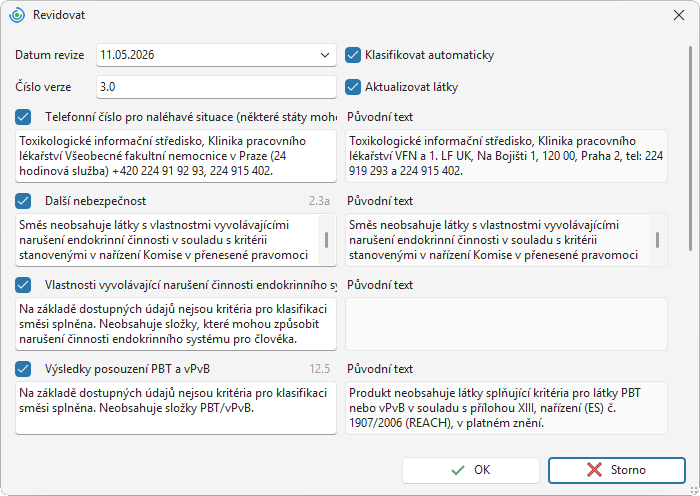Viewport: 700px width, 496px height.
Task: Click the Revidovat app icon in title bar
Action: click(x=17, y=15)
